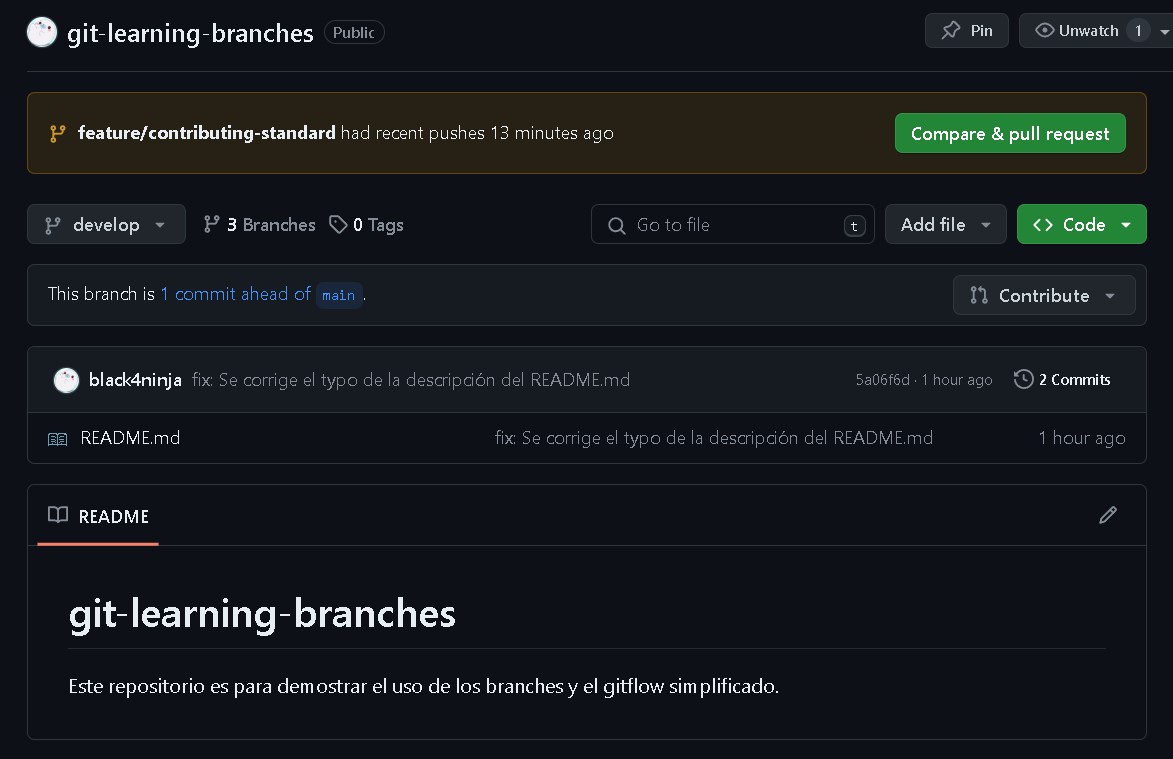Open the green Code dropdown
This screenshot has height=759, width=1173.
coord(1081,225)
